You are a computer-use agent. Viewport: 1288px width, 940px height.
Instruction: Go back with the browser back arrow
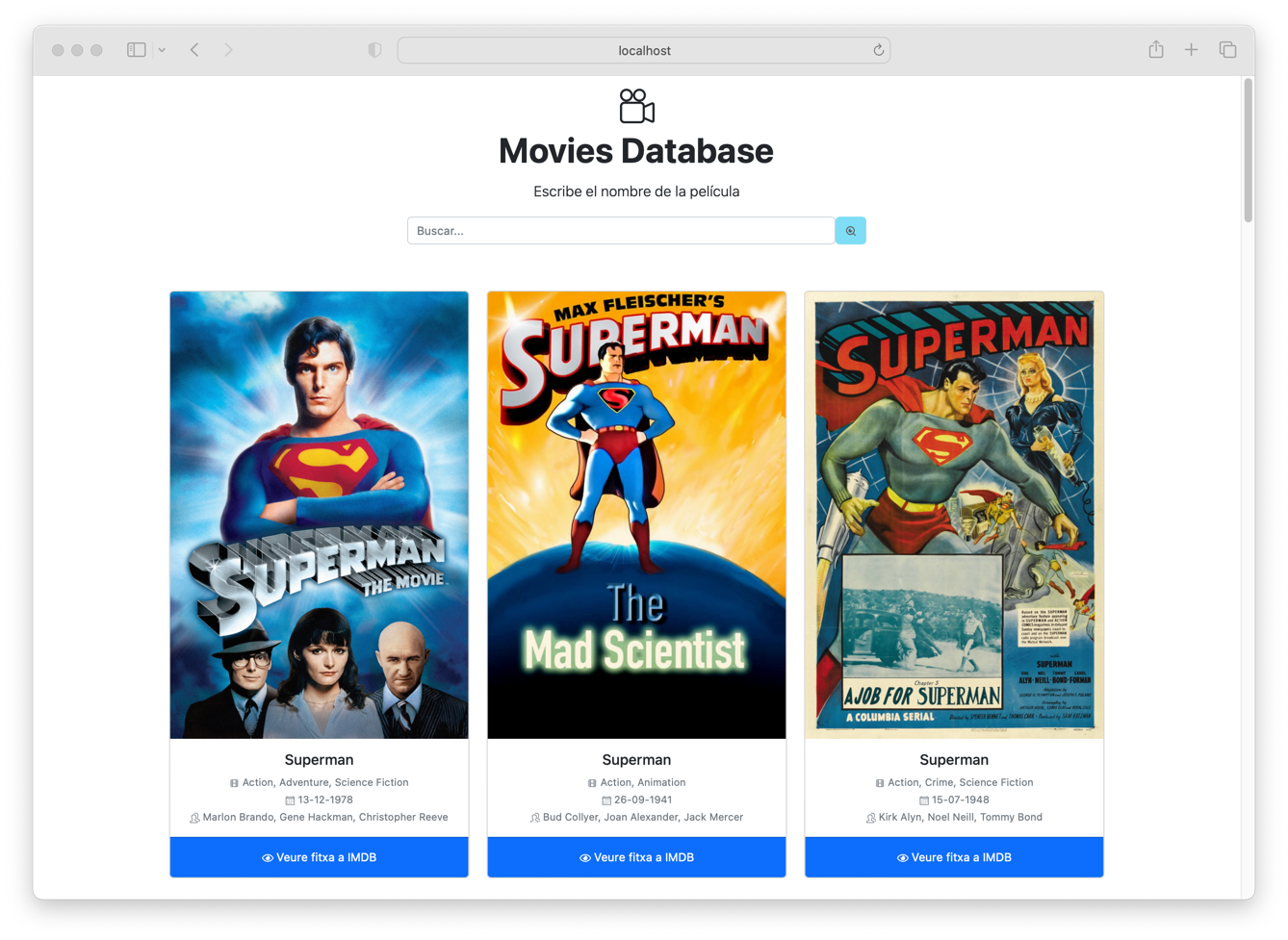pos(194,50)
